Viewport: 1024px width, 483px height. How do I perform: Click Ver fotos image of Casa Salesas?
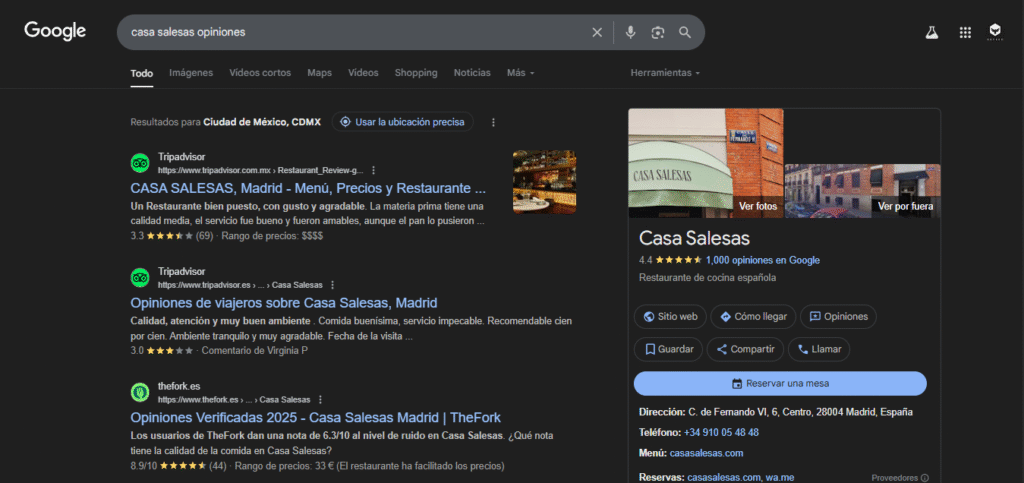705,163
